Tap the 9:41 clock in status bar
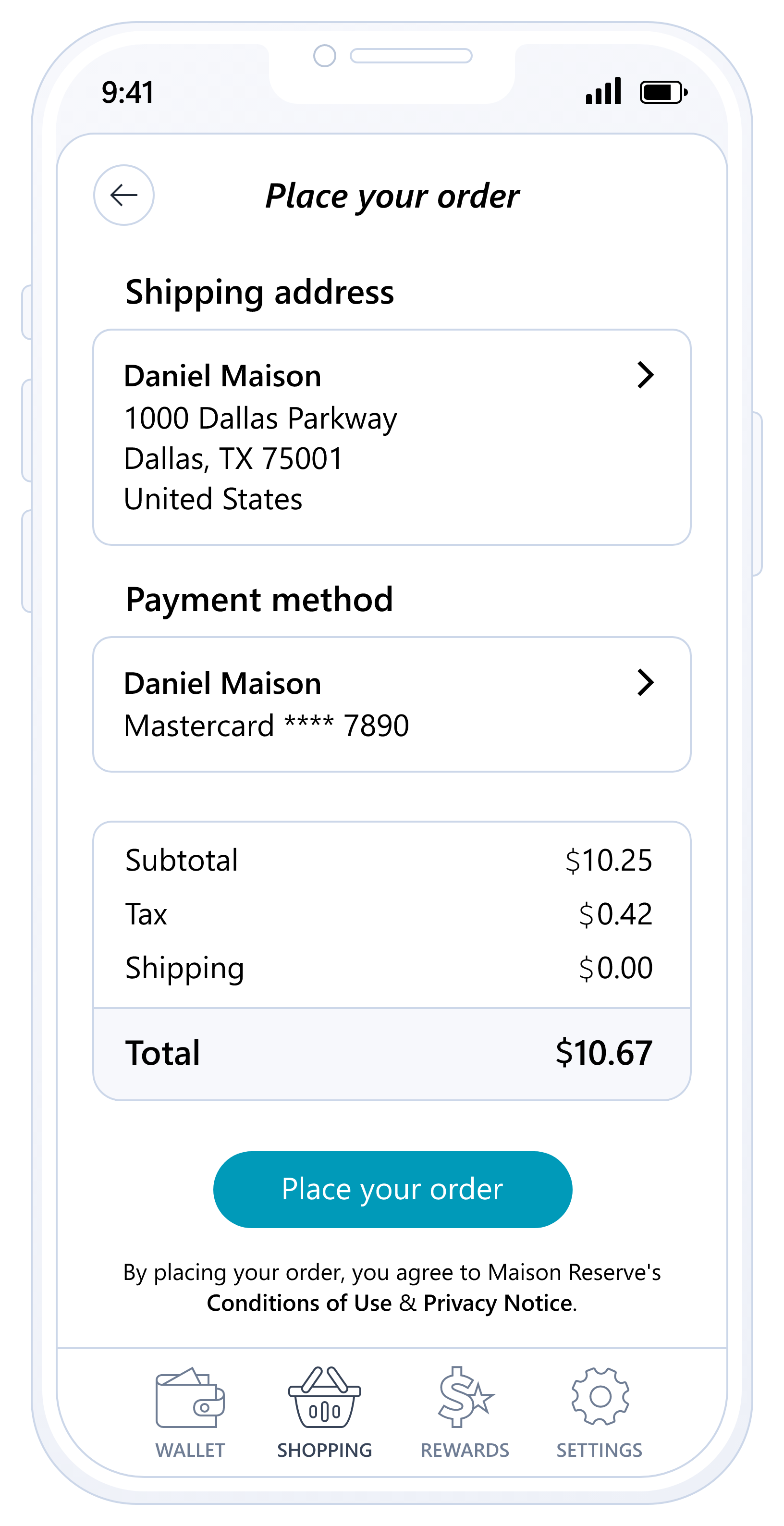 pos(128,92)
